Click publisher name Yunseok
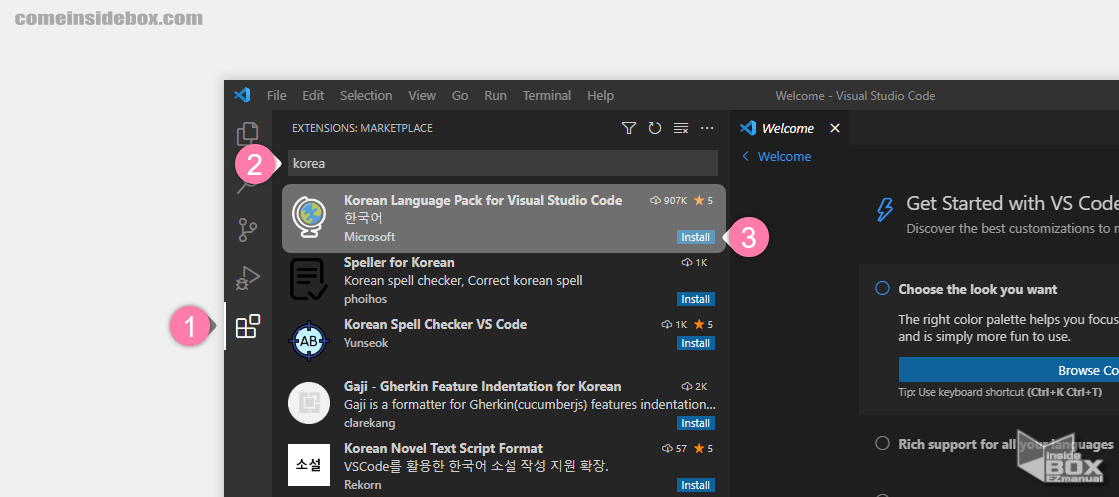 [366, 343]
